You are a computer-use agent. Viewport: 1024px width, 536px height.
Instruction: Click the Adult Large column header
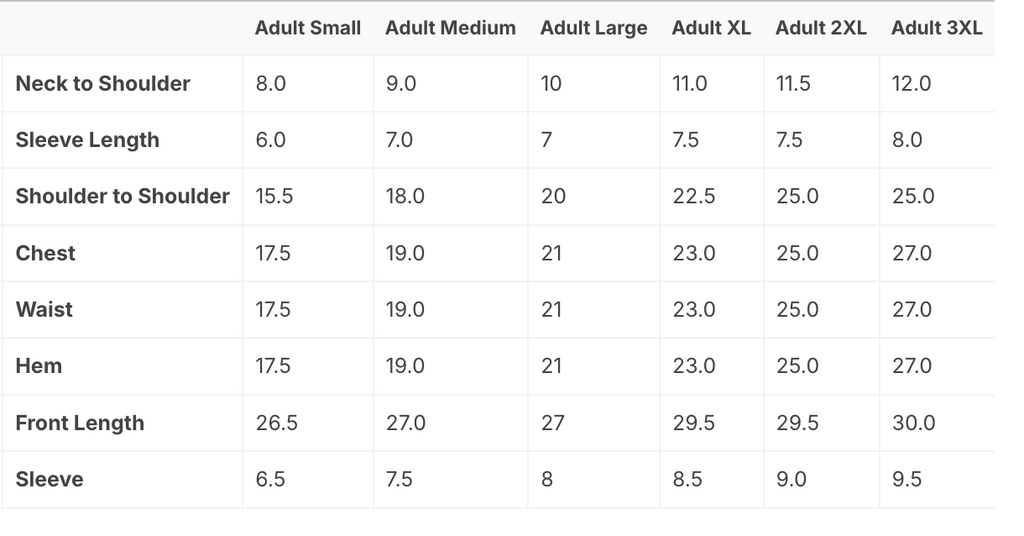pos(593,28)
